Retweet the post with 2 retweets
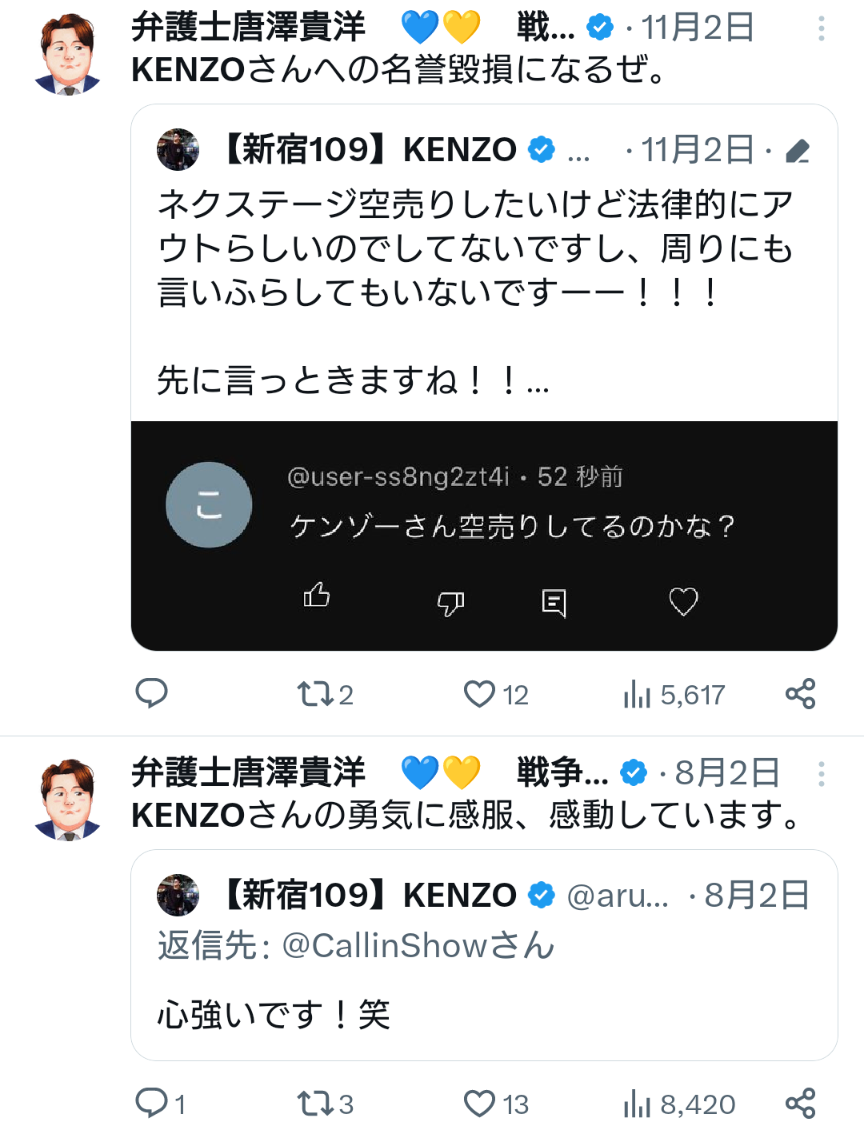This screenshot has width=864, height=1136. 317,694
